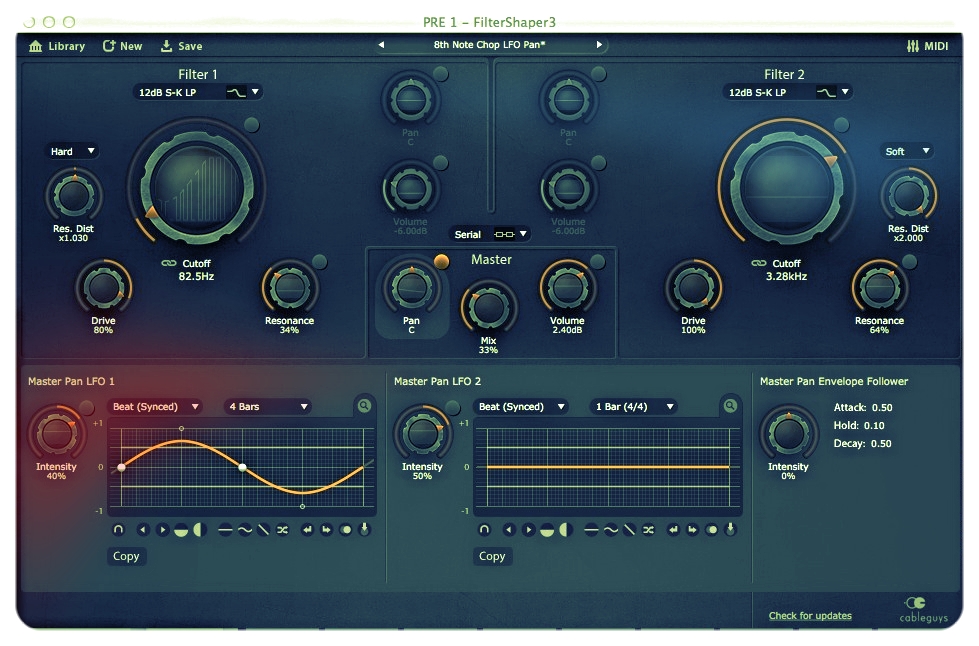
Task: Click the Master Mix knob
Action: [488, 306]
